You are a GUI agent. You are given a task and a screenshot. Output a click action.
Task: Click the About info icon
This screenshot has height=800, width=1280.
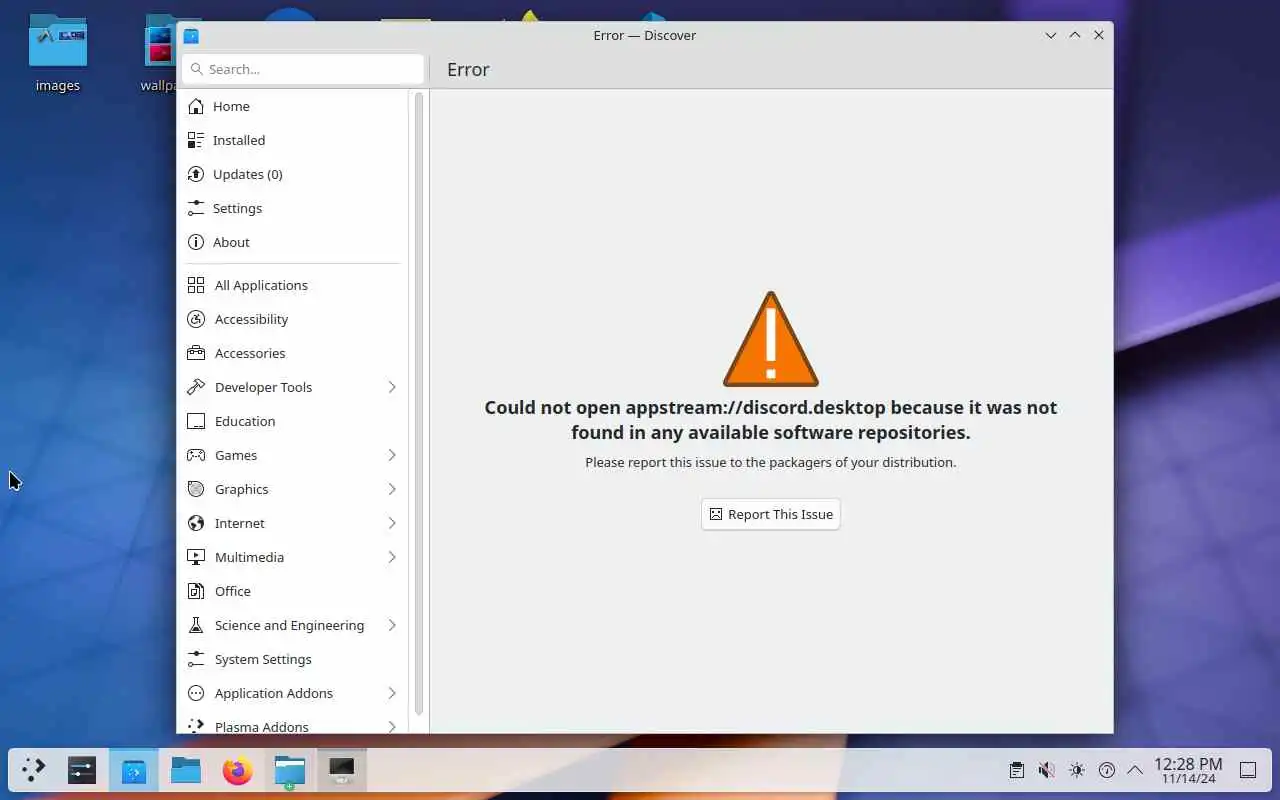[x=196, y=242]
